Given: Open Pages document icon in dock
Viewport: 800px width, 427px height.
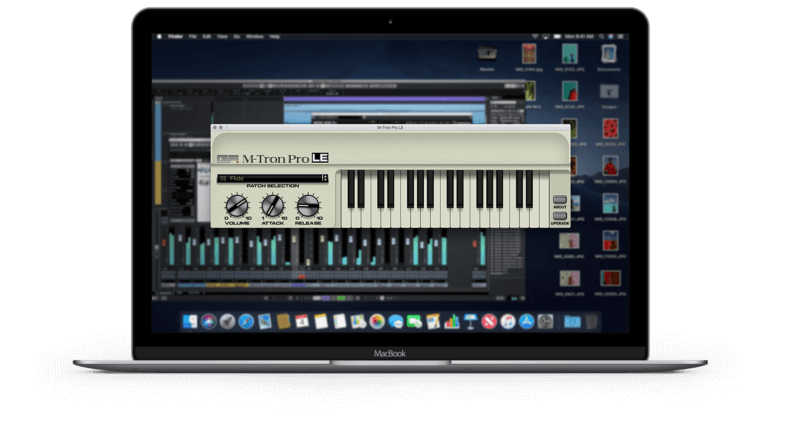Looking at the screenshot, I should (x=433, y=322).
